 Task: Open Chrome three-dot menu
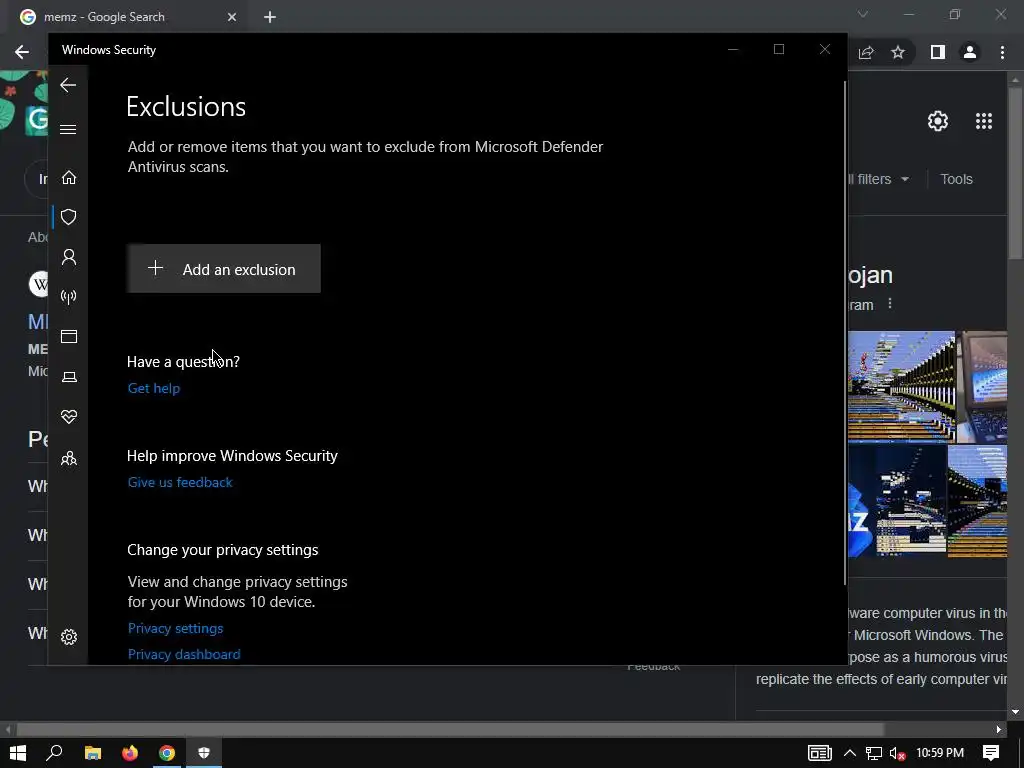coord(1002,52)
